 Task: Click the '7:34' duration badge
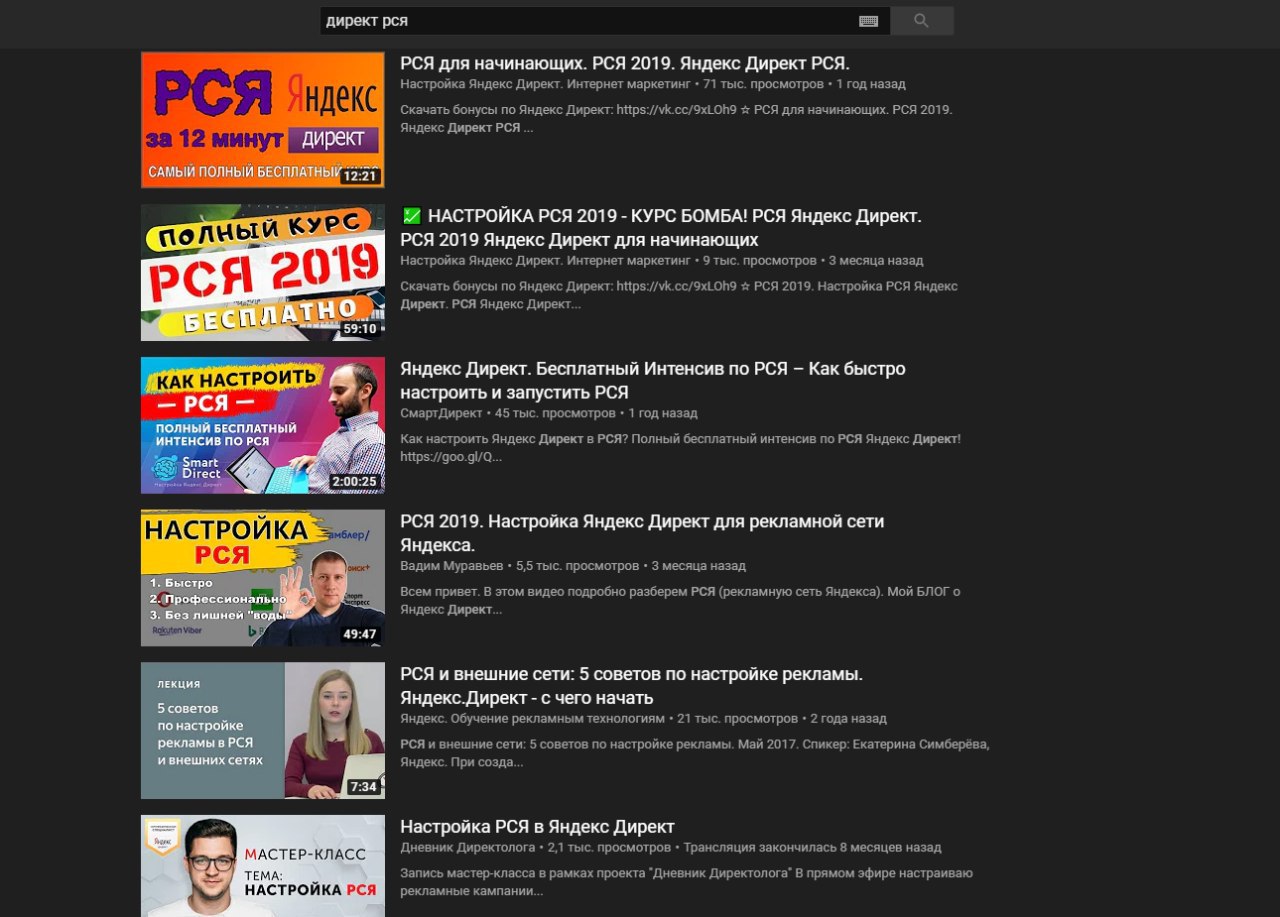(x=363, y=787)
